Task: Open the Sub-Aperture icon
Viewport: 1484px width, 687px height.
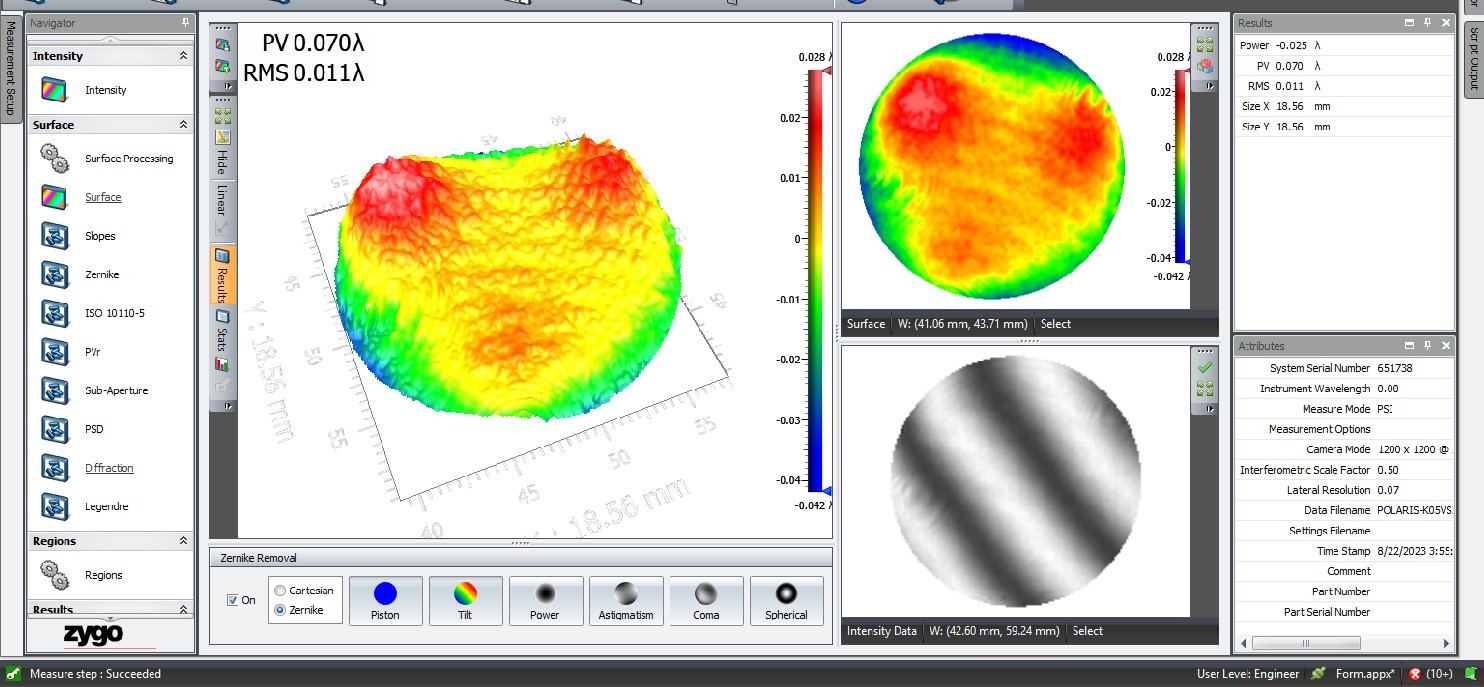Action: (54, 390)
